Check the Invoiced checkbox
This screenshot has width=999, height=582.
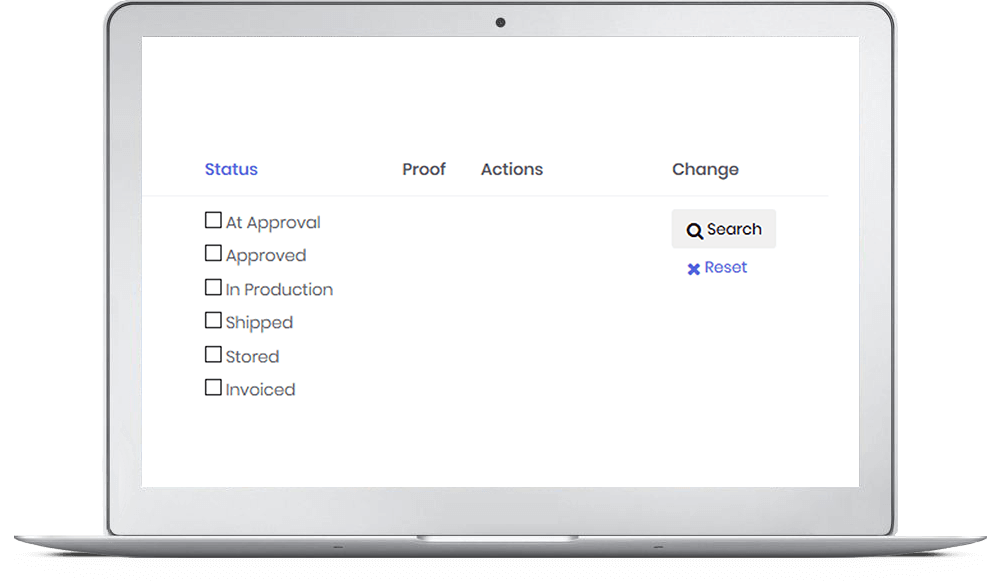213,387
